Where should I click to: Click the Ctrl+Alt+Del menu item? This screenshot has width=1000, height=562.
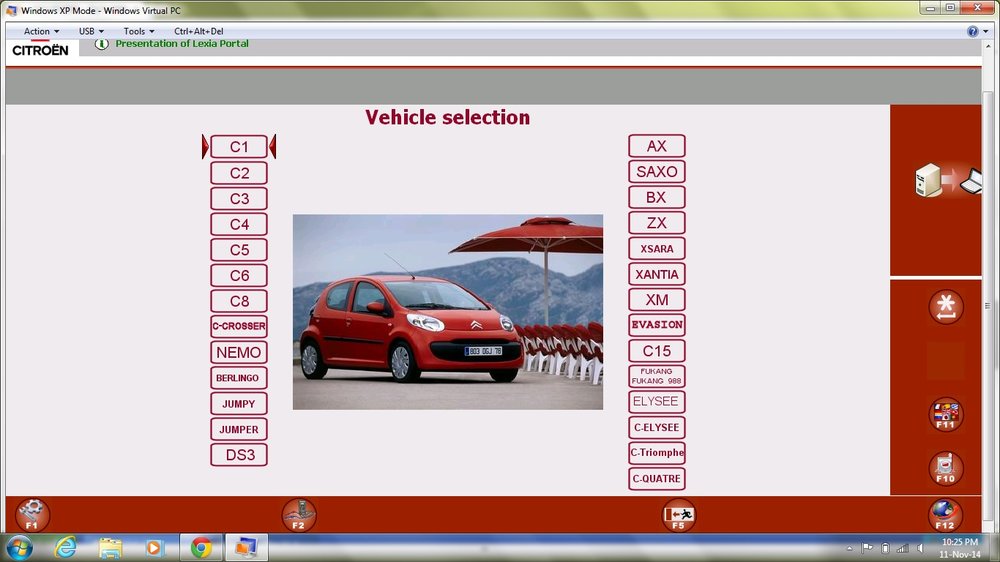[199, 31]
